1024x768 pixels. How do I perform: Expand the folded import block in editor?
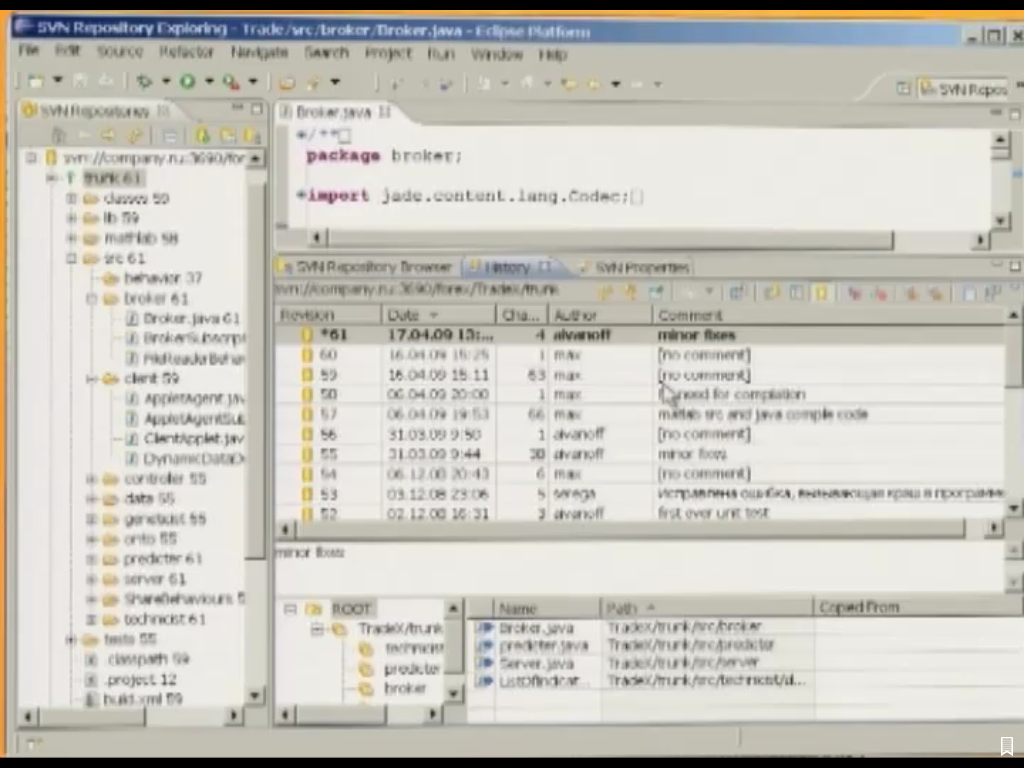301,195
